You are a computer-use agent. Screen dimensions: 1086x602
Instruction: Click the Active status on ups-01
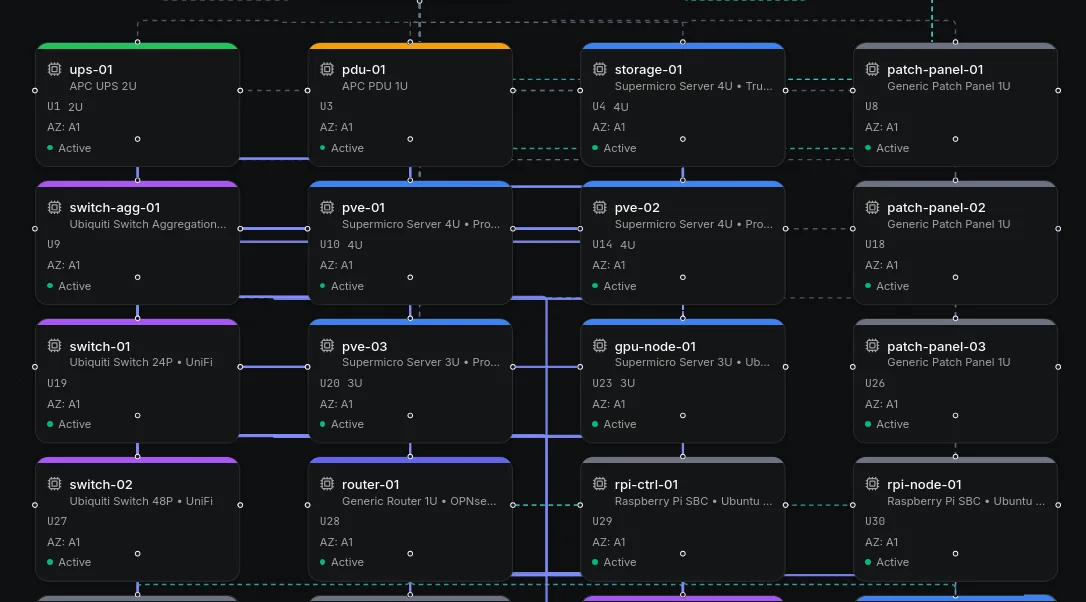tap(69, 148)
